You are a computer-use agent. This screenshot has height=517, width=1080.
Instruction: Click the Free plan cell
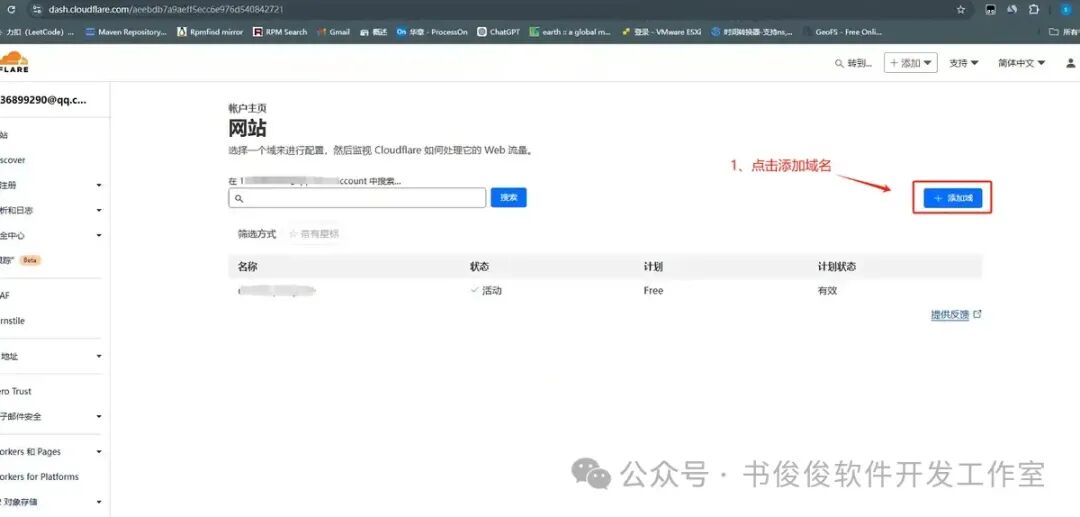coord(653,291)
